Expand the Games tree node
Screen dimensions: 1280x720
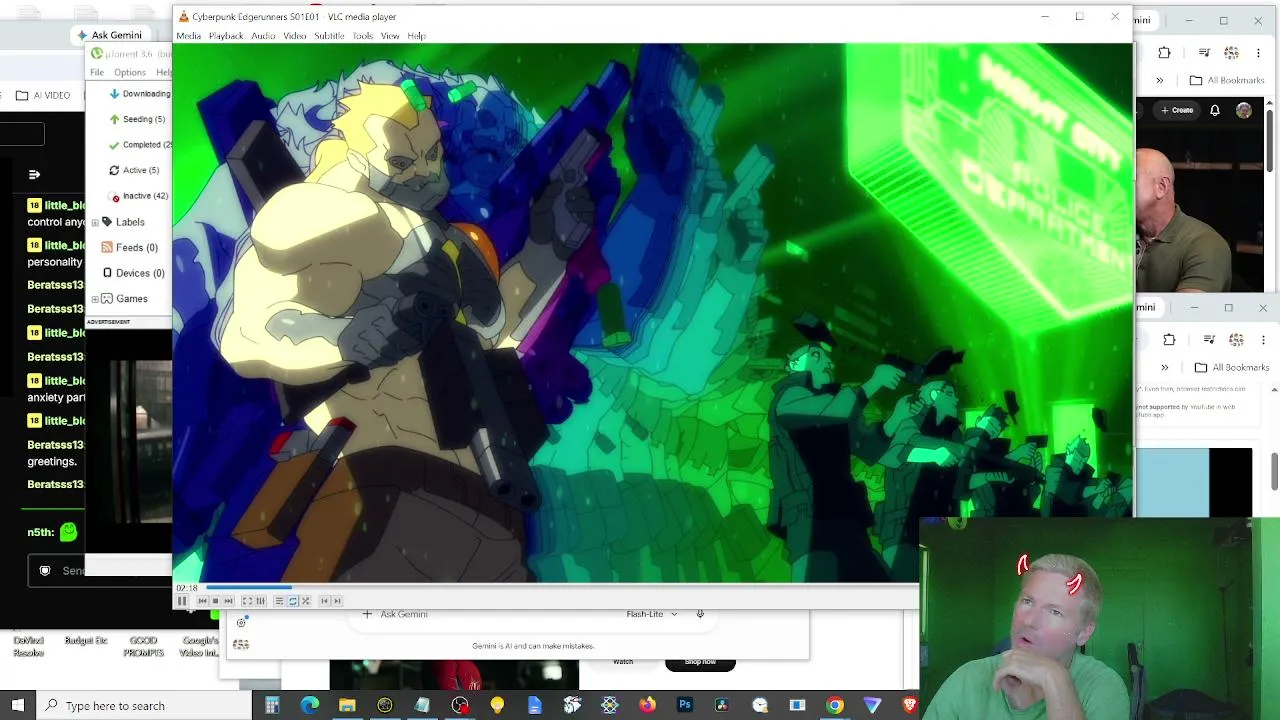(x=95, y=299)
